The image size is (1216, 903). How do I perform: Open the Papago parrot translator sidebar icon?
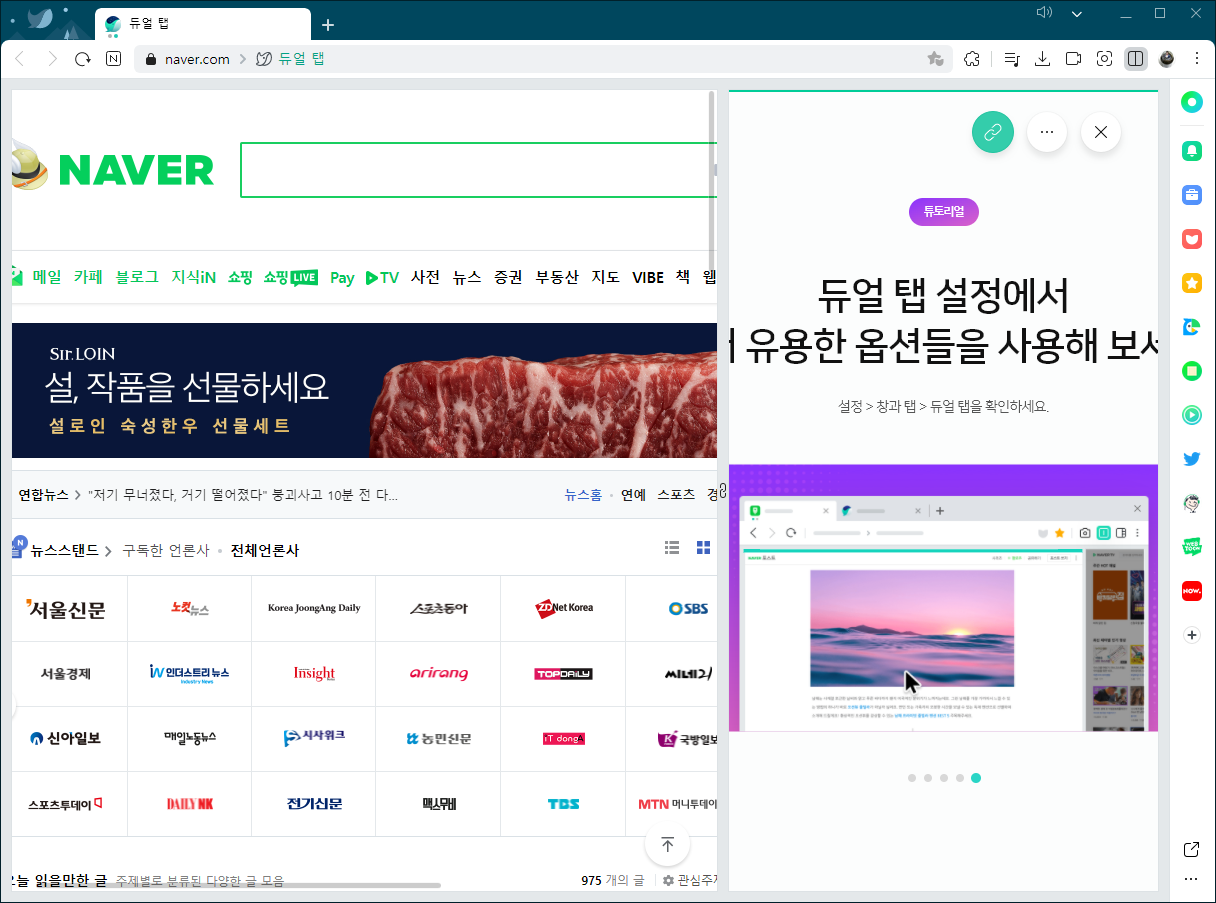point(1191,327)
